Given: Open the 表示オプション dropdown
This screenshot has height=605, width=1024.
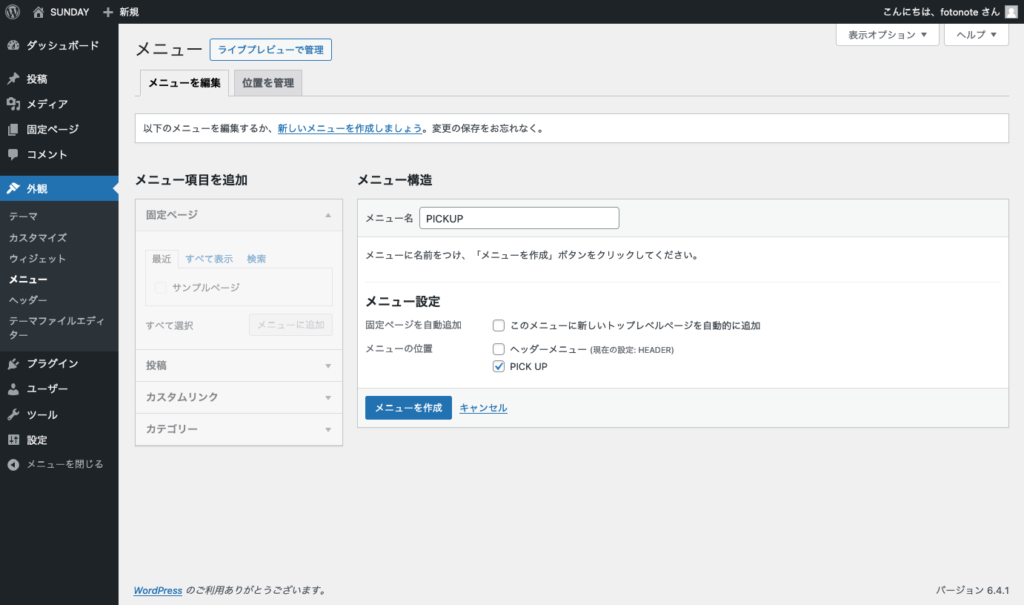Looking at the screenshot, I should pos(887,35).
